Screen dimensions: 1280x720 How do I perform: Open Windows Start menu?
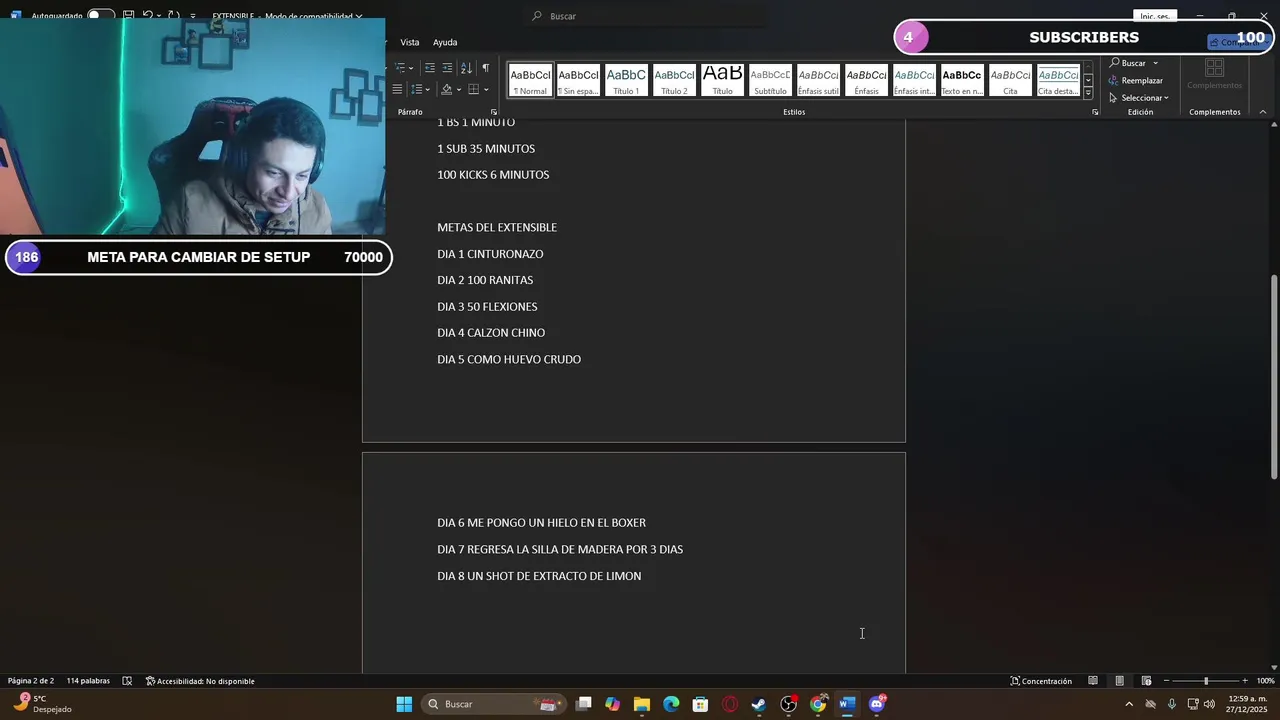404,704
